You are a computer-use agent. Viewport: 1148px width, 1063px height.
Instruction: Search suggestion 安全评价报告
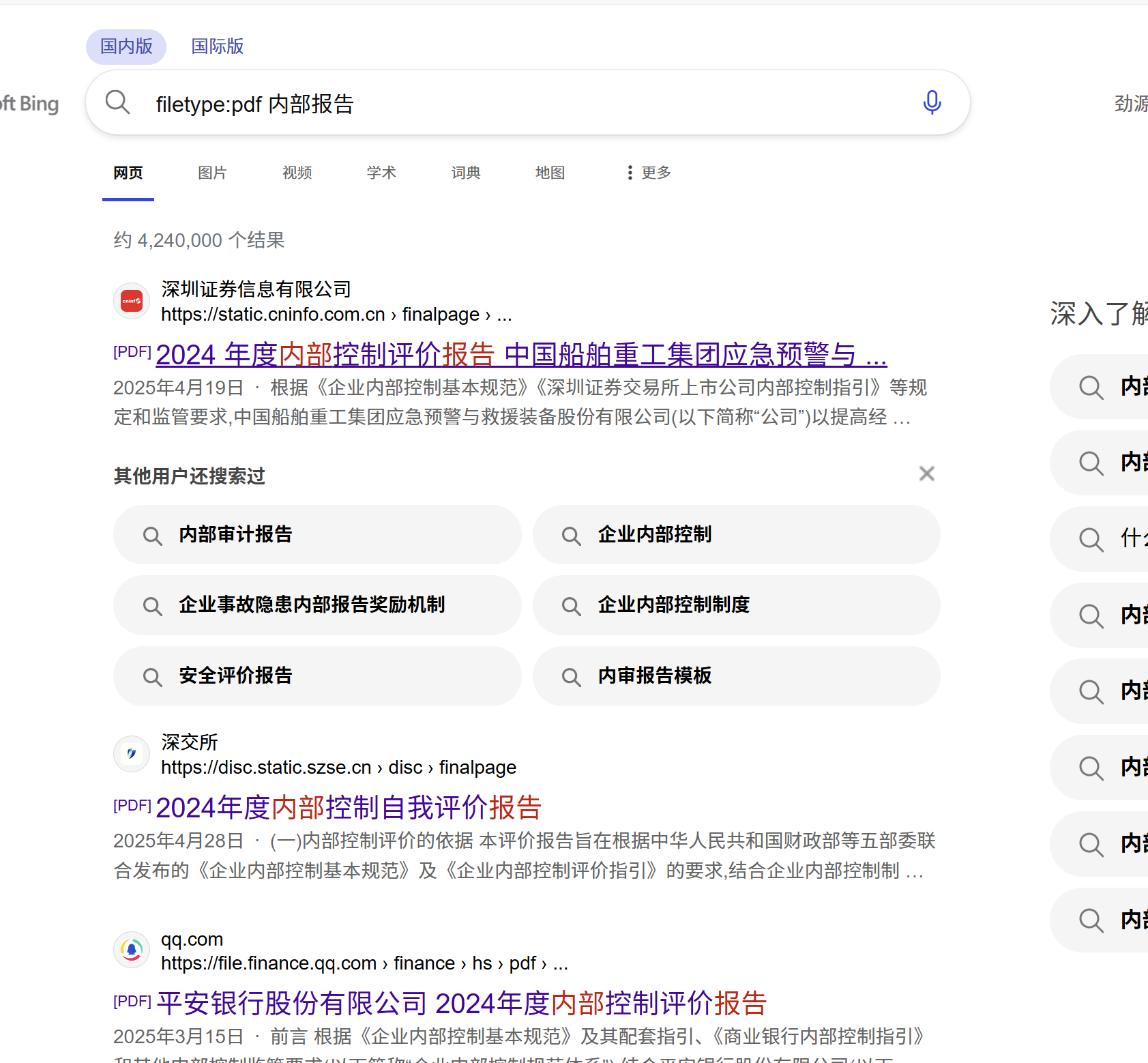click(x=317, y=676)
